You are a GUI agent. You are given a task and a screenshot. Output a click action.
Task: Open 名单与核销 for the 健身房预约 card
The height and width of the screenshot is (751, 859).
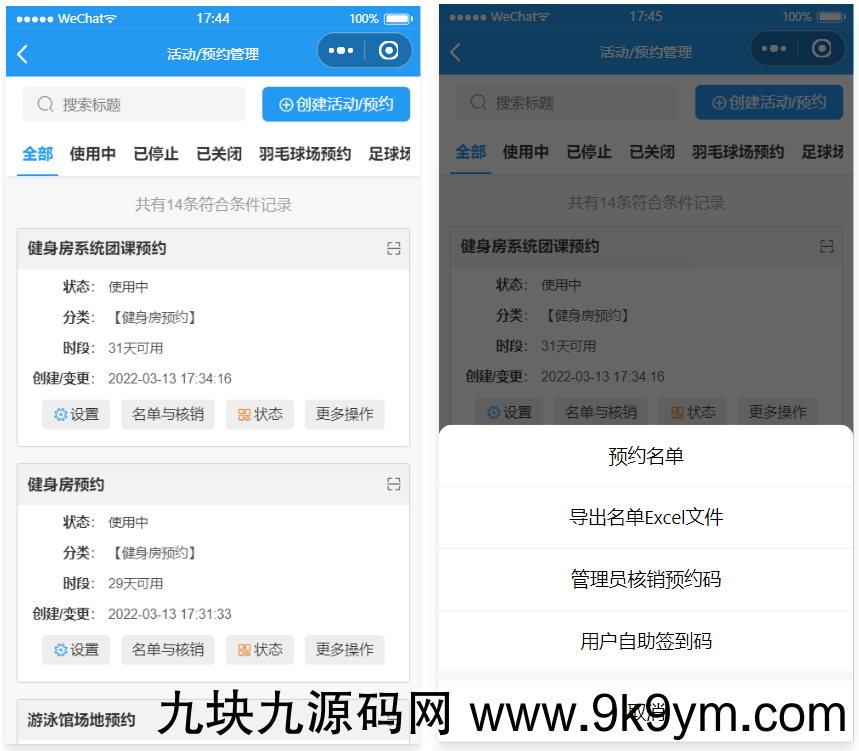[168, 650]
